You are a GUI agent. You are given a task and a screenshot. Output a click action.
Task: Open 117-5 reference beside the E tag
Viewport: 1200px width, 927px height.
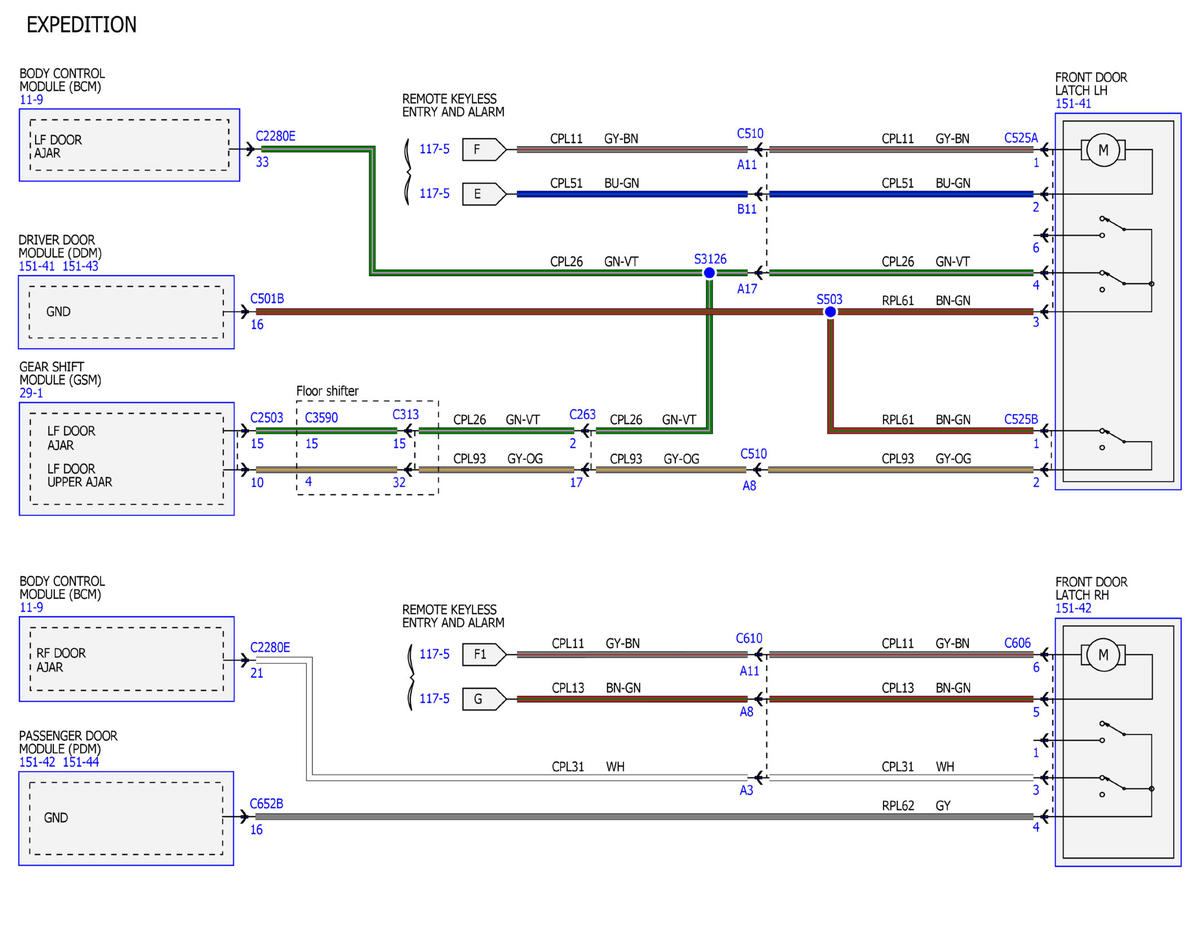click(434, 194)
